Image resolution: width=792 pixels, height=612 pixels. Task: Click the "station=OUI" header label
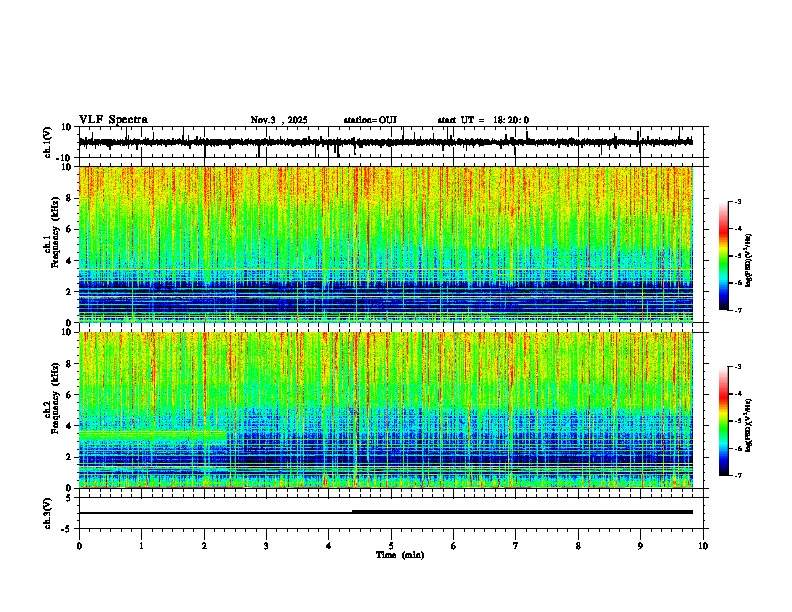pos(370,120)
